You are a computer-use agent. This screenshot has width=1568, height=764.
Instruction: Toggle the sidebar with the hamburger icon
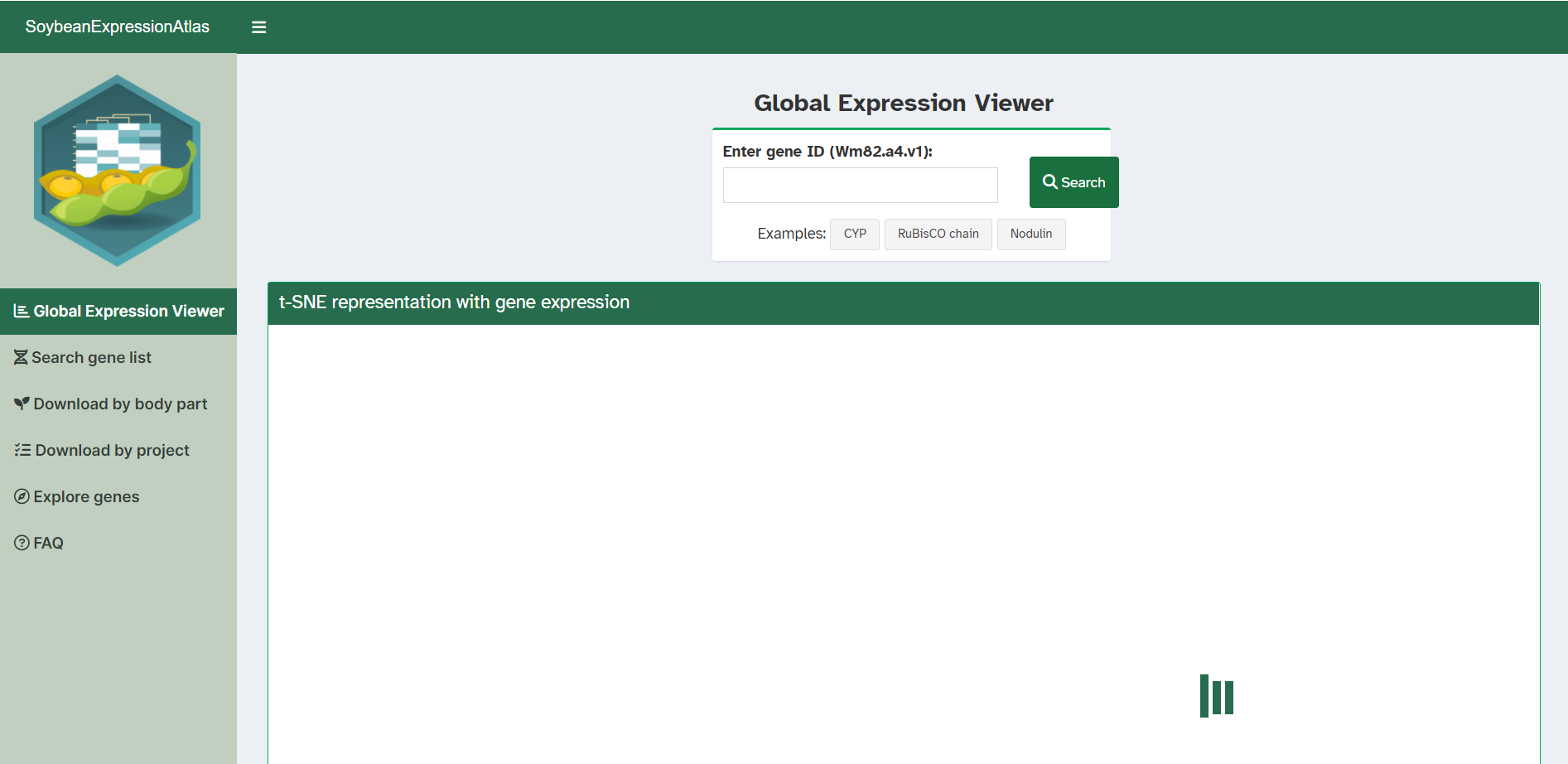(x=258, y=27)
